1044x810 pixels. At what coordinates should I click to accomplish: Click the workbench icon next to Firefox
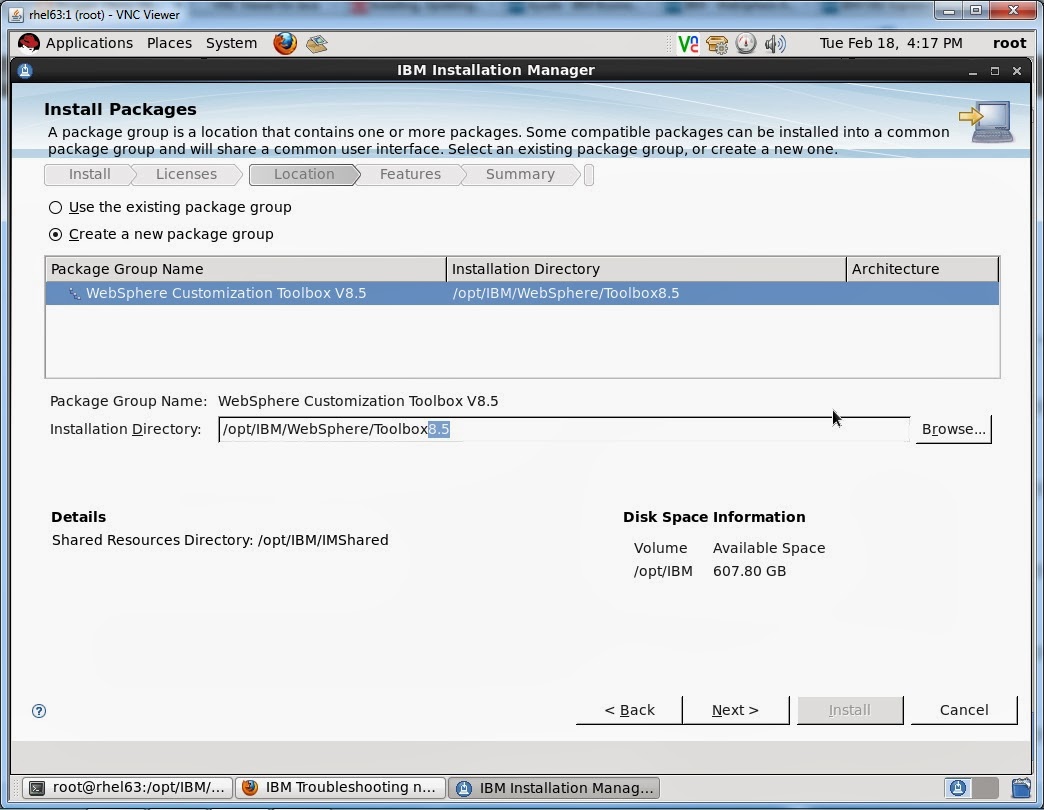point(317,43)
